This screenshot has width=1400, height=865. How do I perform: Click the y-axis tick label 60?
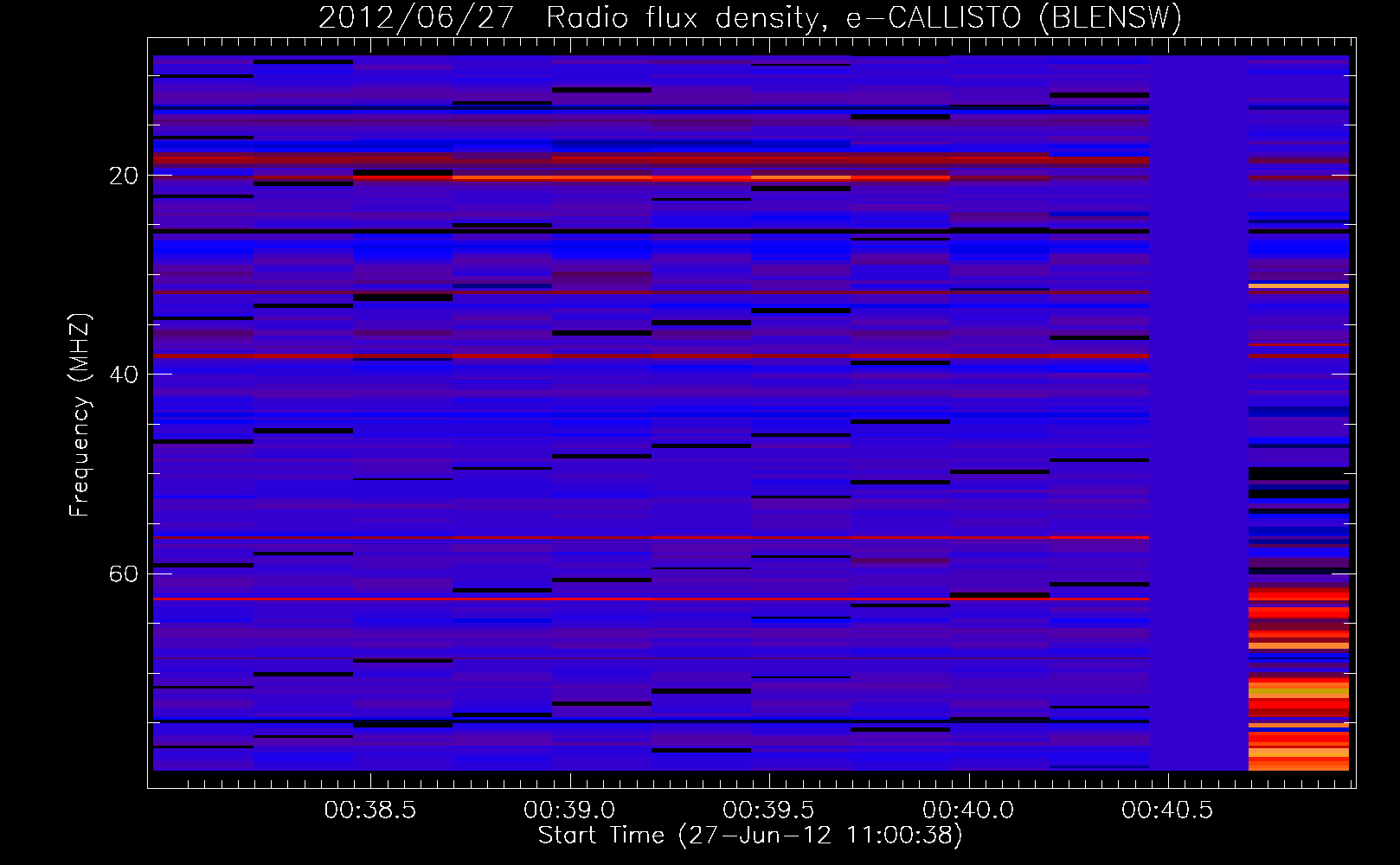(x=123, y=574)
